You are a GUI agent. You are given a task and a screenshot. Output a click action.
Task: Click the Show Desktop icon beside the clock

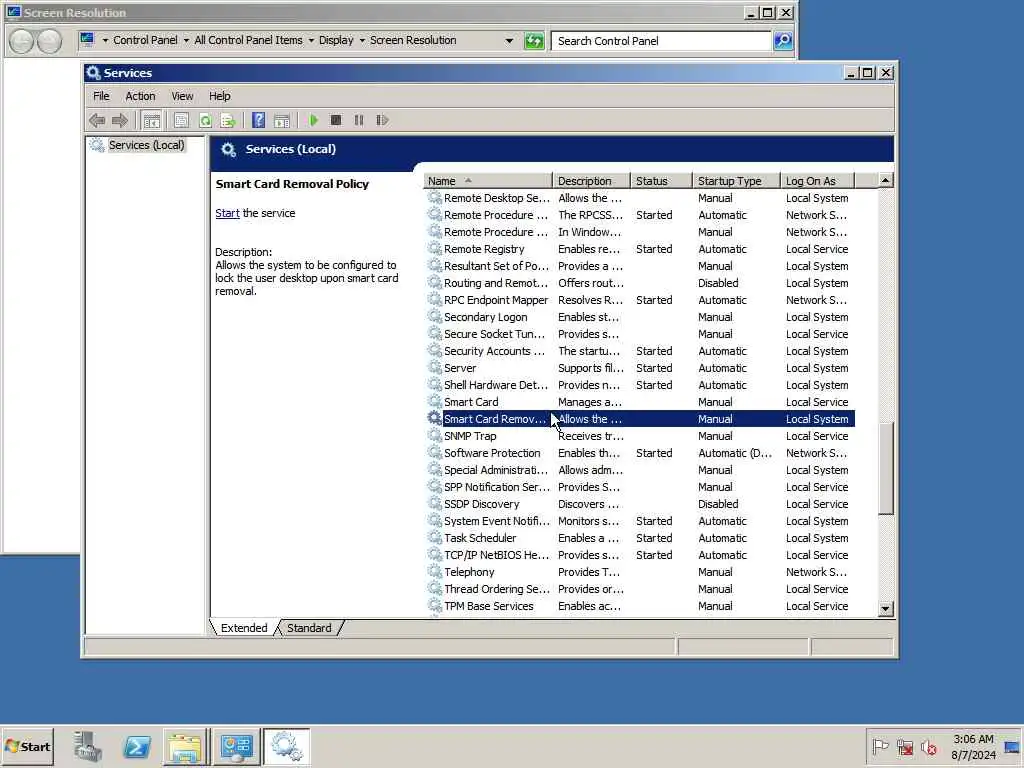pos(1012,746)
